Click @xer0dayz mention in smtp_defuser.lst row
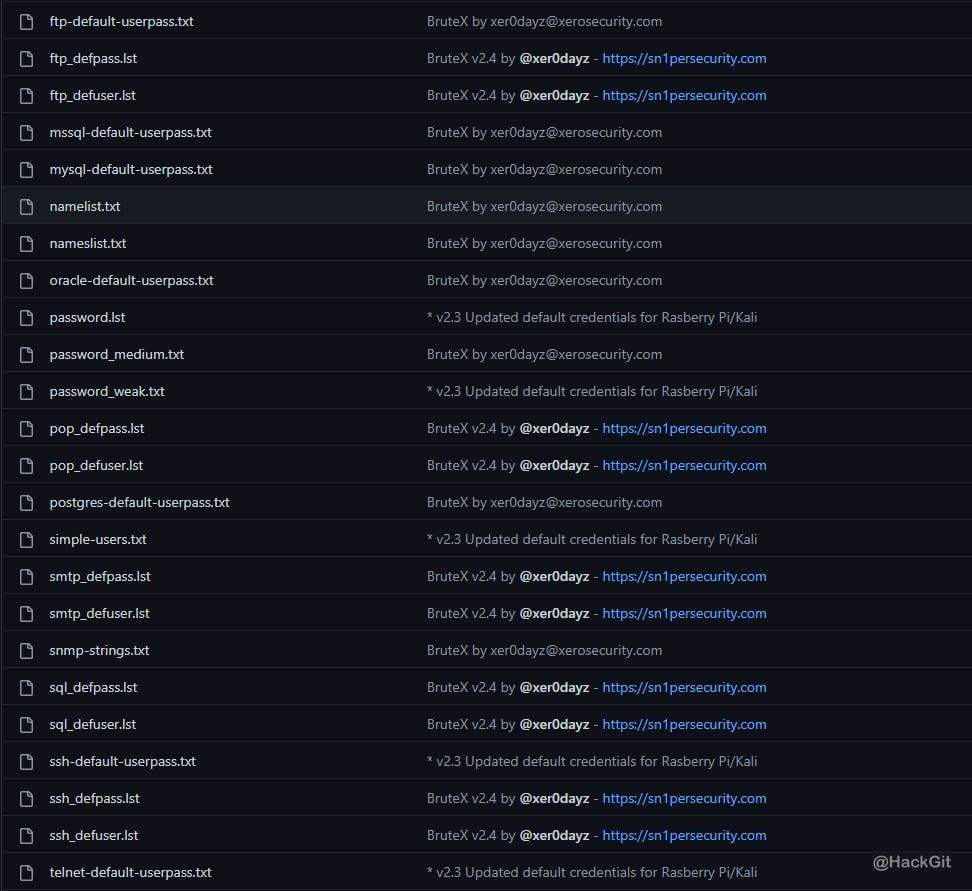 (x=554, y=613)
